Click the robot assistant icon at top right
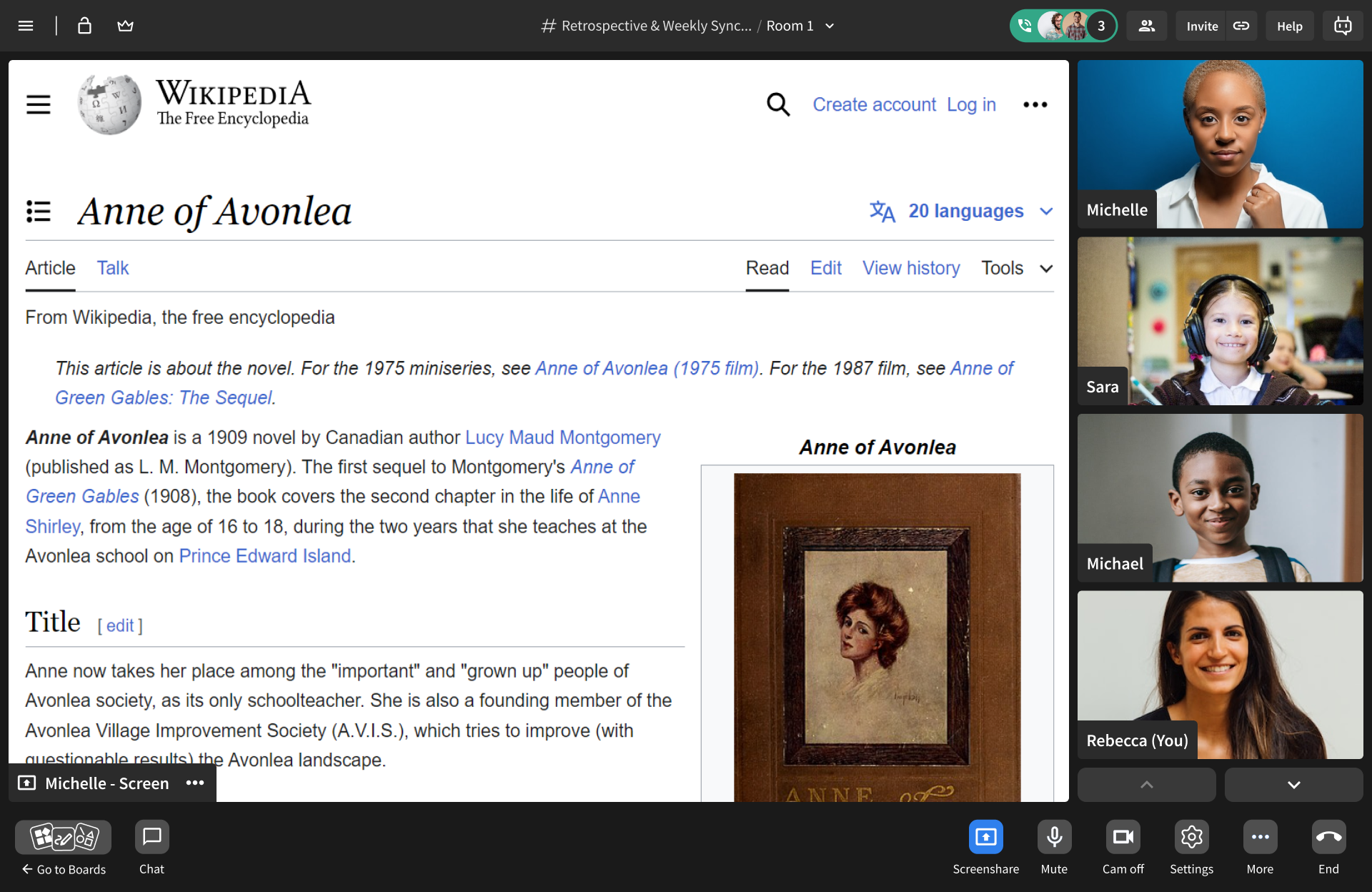The height and width of the screenshot is (892, 1372). pos(1343,26)
